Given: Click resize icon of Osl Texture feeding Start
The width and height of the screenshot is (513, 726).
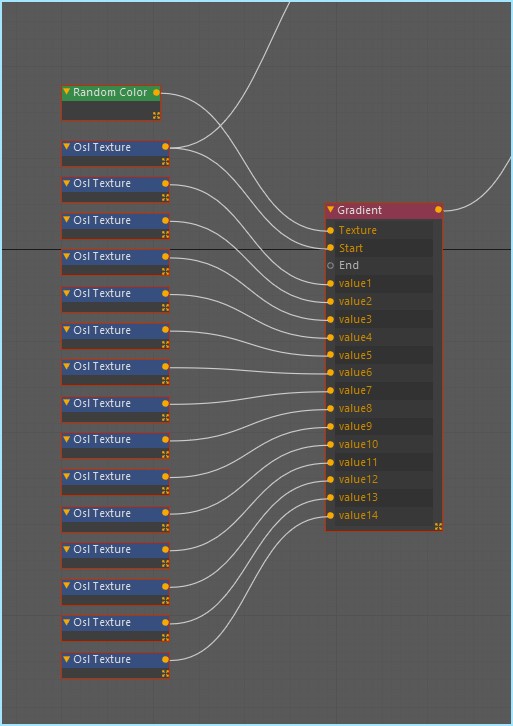Looking at the screenshot, I should 165,162.
